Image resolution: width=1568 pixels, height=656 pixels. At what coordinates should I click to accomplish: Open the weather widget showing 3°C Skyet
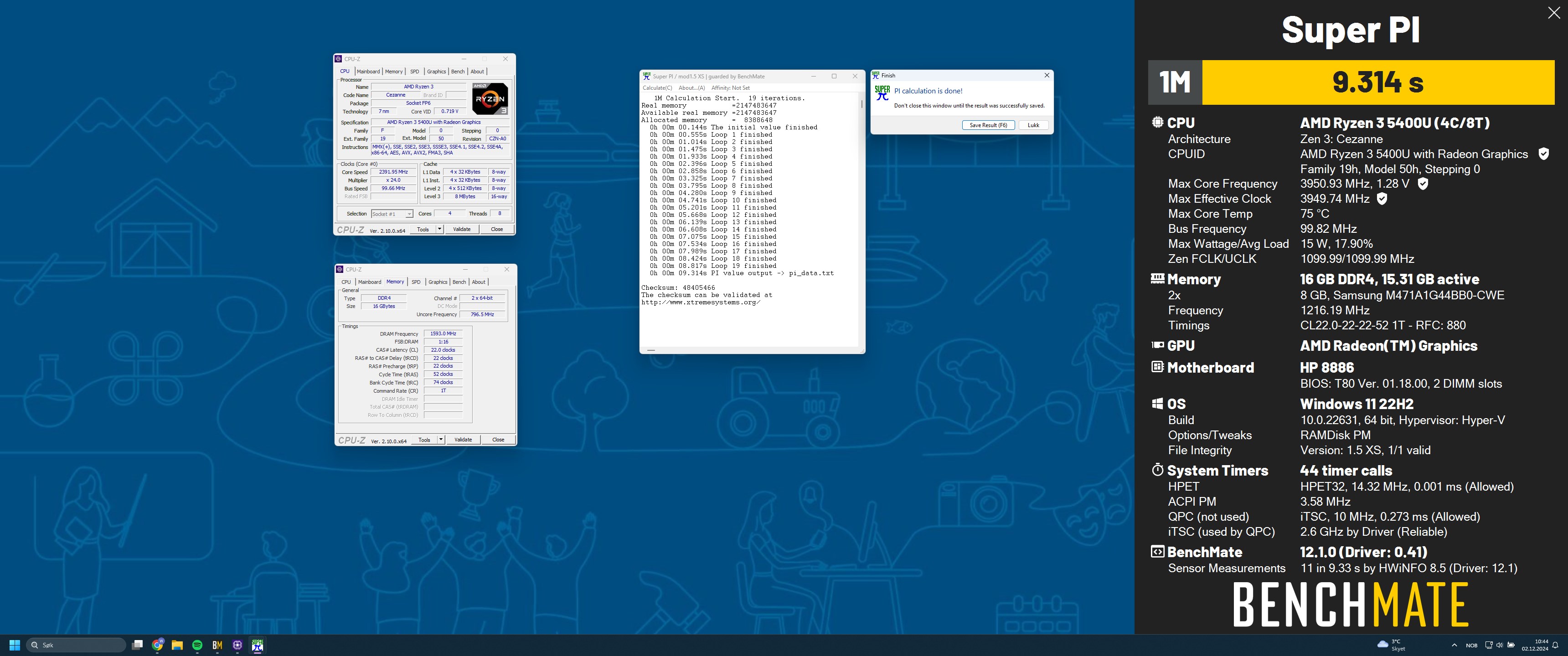coord(1392,645)
